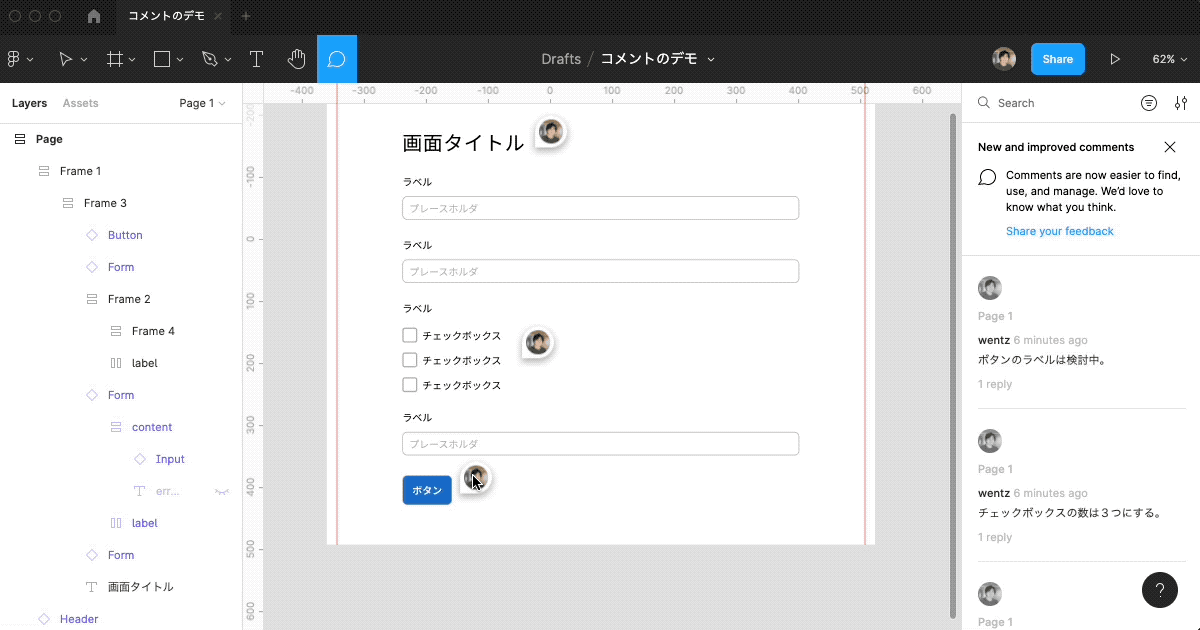
Task: Select the Move tool in the toolbar
Action: 65,59
